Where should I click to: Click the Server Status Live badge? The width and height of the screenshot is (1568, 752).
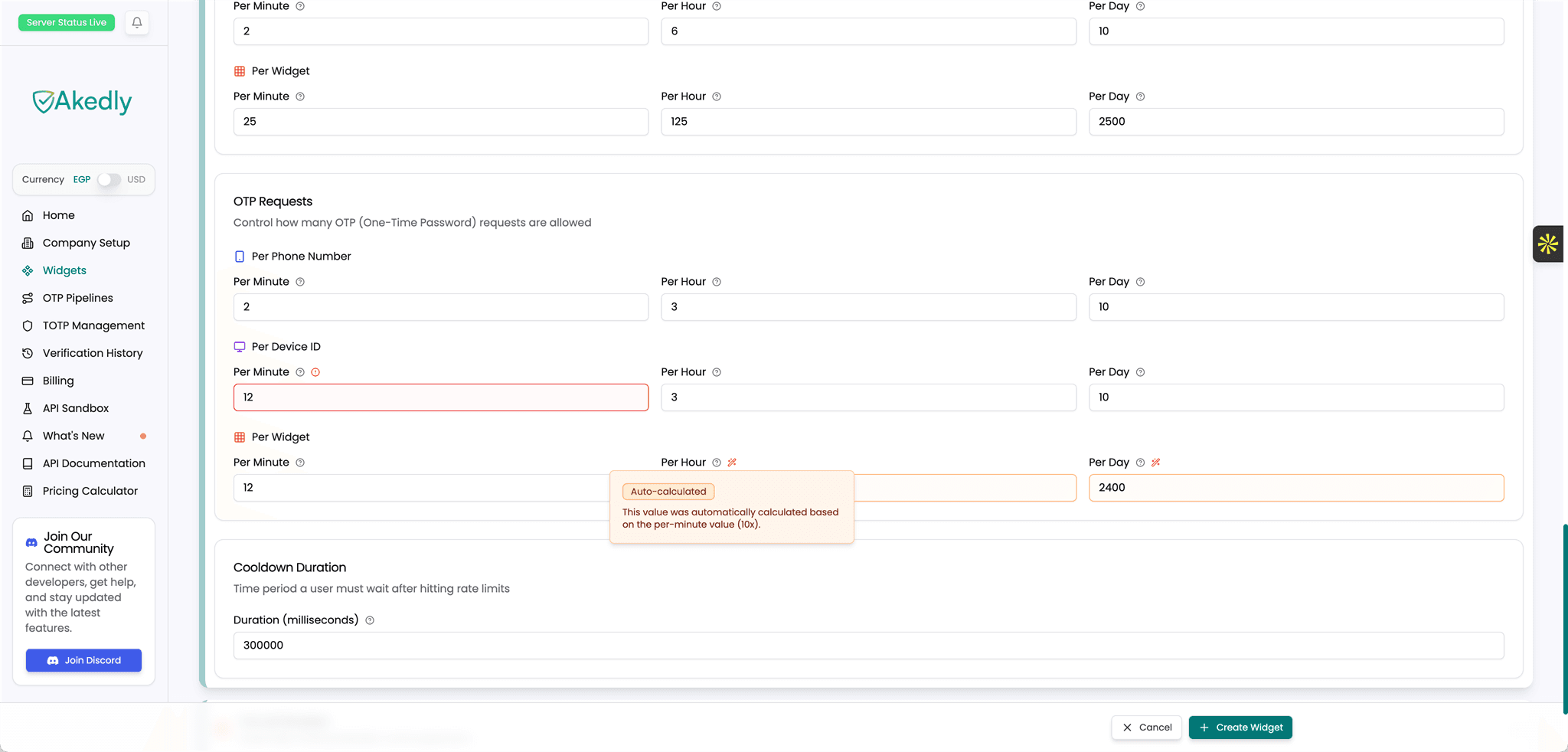click(67, 22)
